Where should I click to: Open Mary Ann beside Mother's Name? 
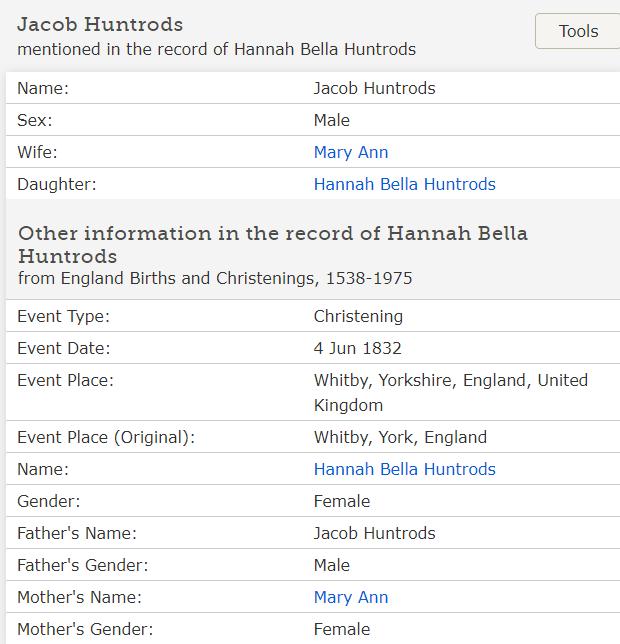(351, 597)
